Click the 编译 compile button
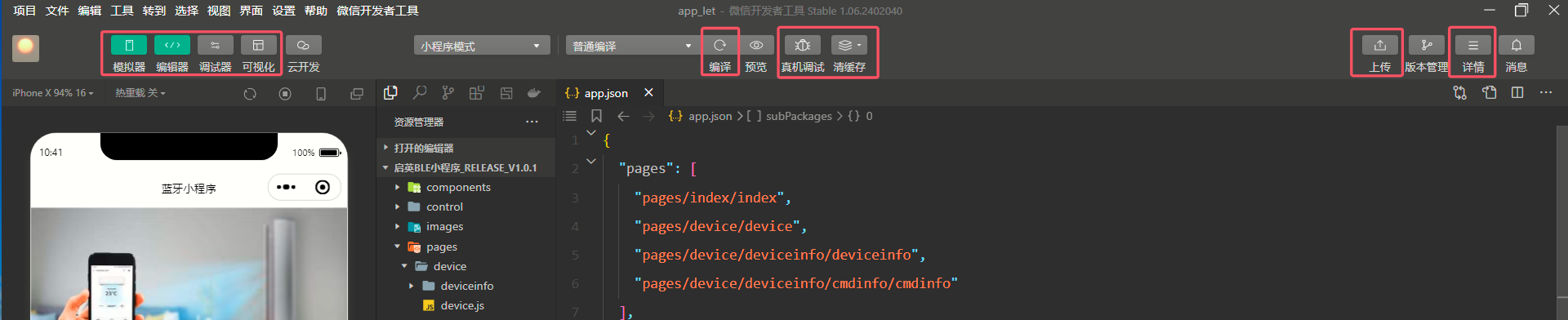This screenshot has width=1568, height=320. 719,45
